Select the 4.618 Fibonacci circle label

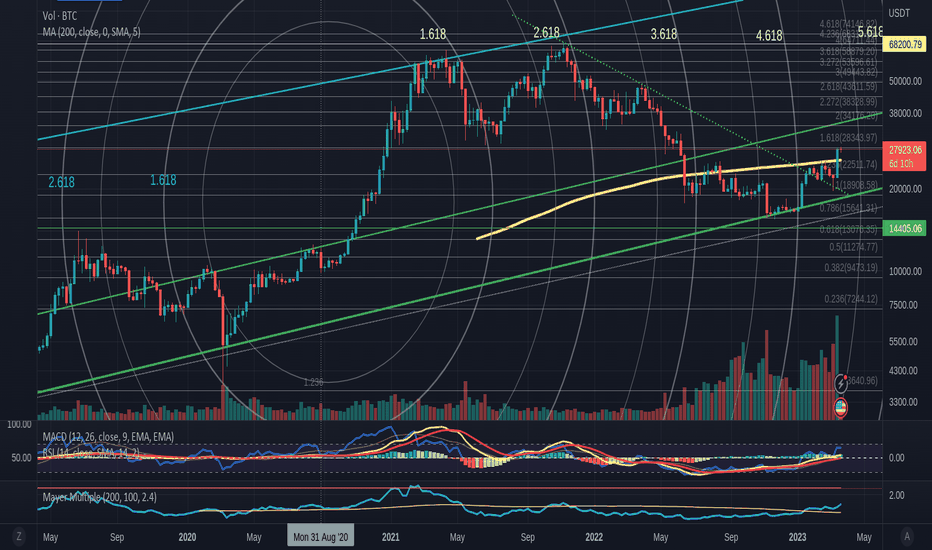coord(769,36)
